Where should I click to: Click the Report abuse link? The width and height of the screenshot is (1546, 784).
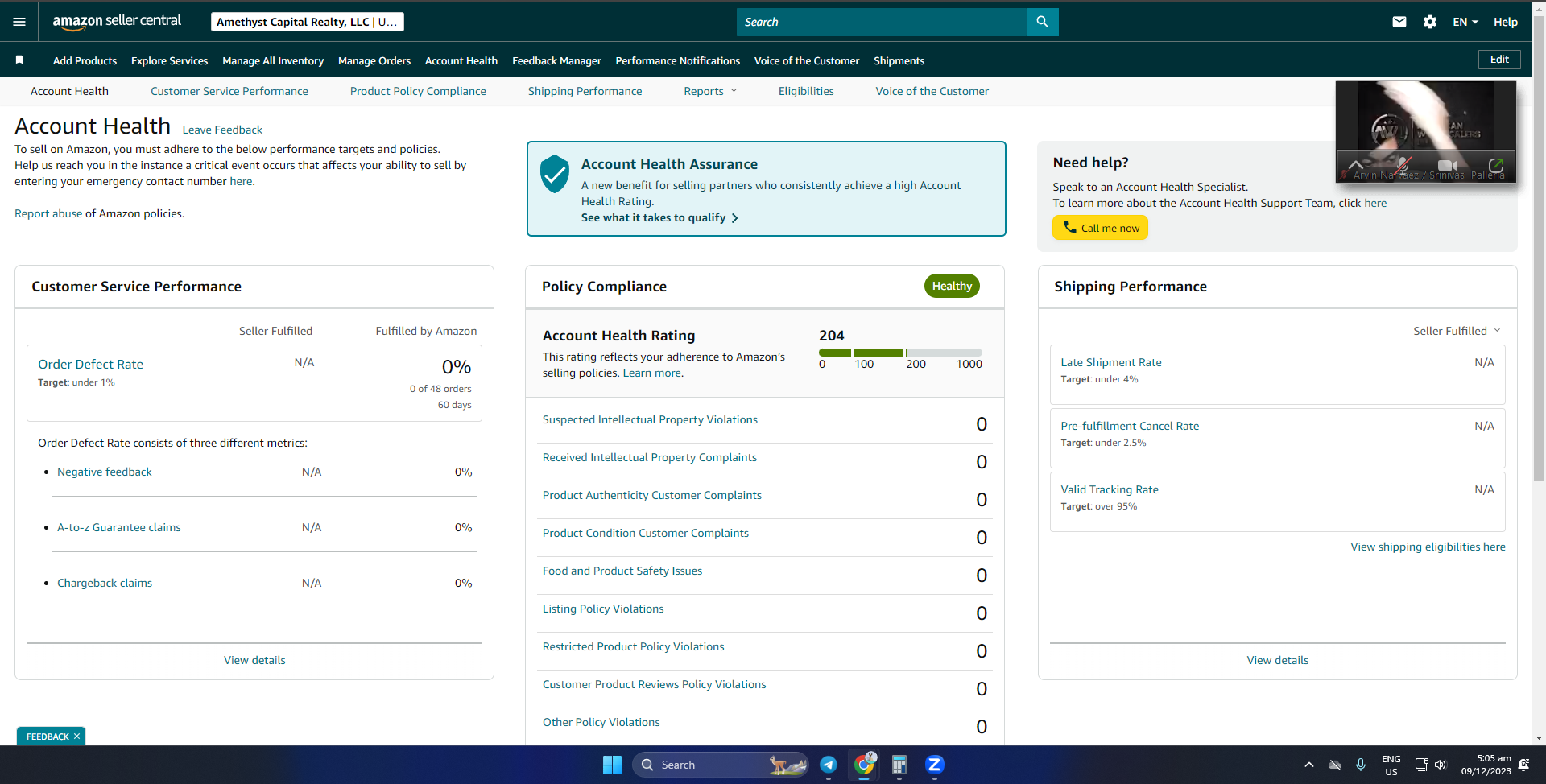click(x=48, y=213)
